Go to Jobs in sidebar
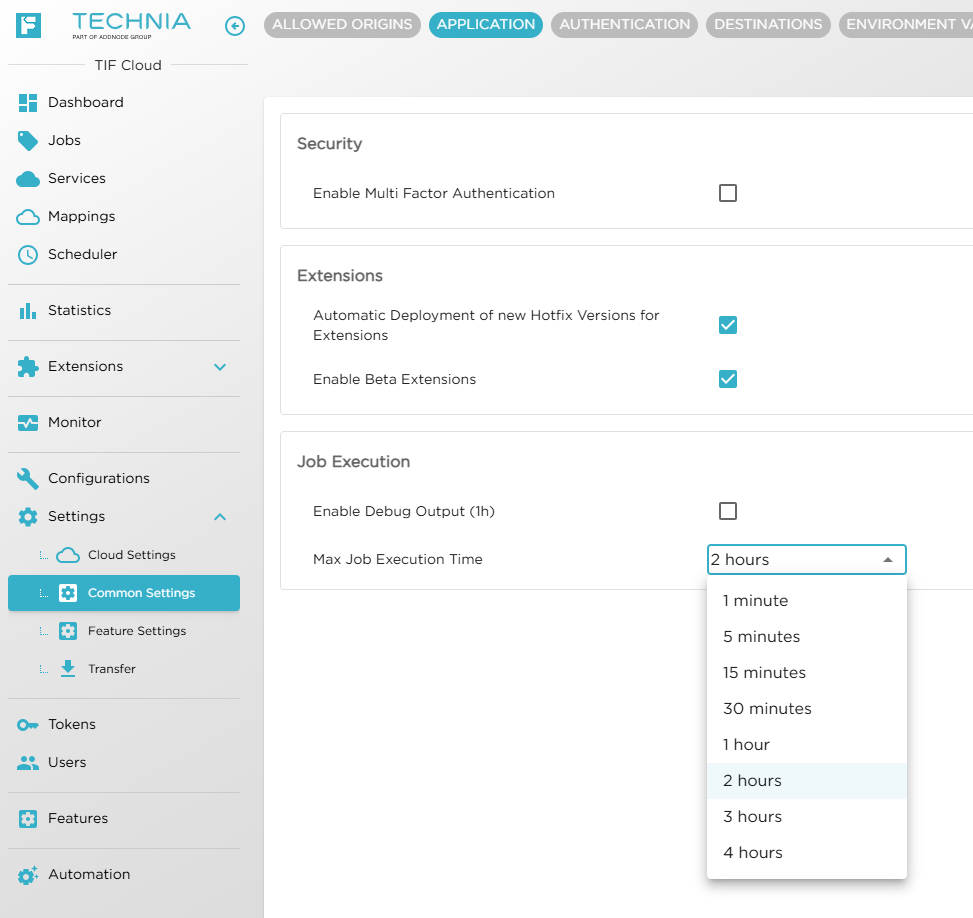Screen dimensions: 973x918 [65, 140]
